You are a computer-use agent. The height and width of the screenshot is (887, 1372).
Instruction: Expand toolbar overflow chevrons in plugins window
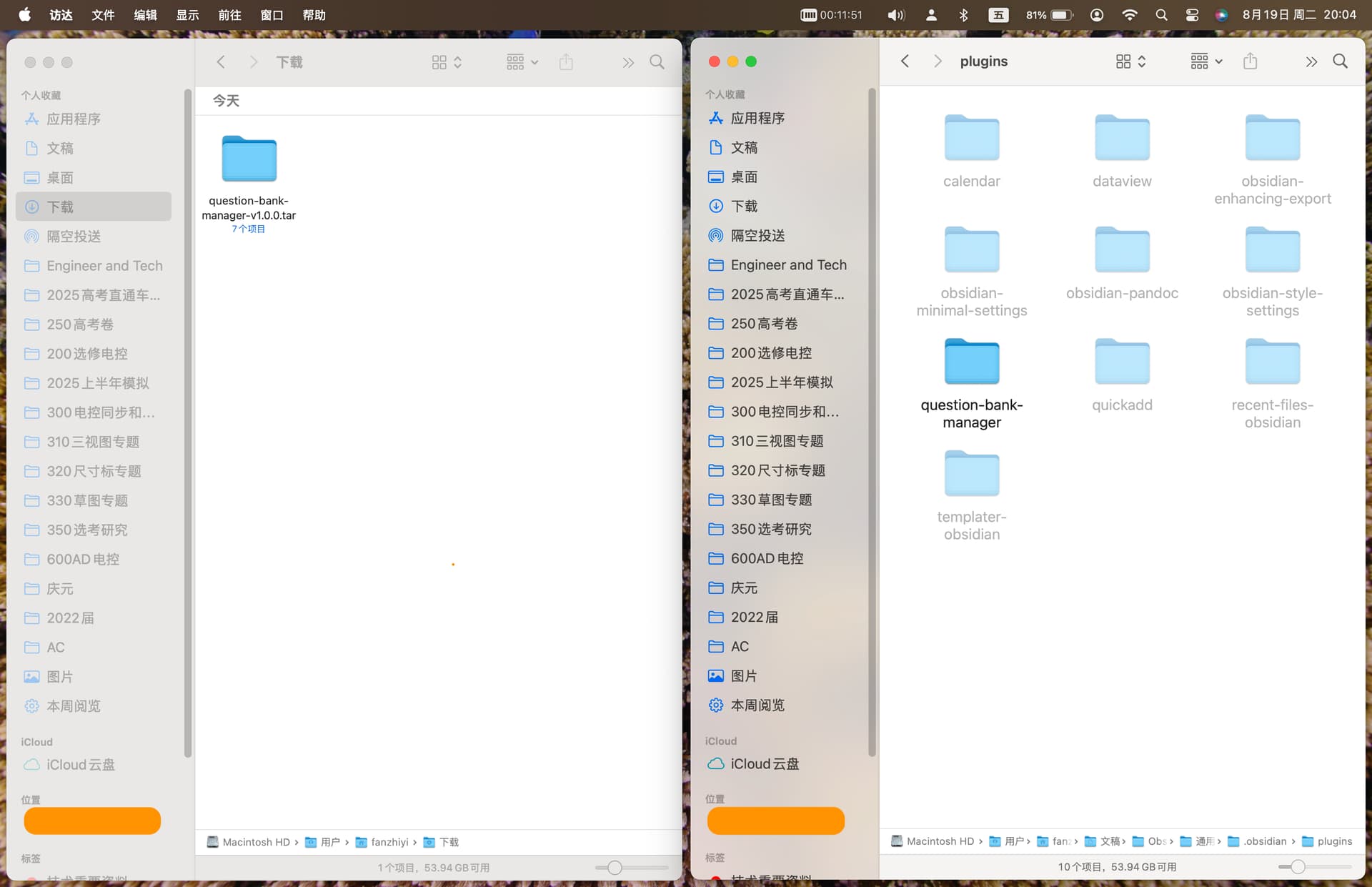pos(1311,61)
